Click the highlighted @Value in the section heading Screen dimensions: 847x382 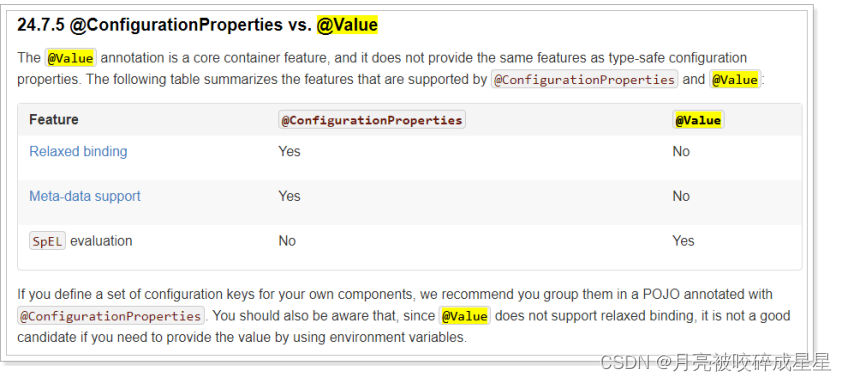(x=347, y=25)
